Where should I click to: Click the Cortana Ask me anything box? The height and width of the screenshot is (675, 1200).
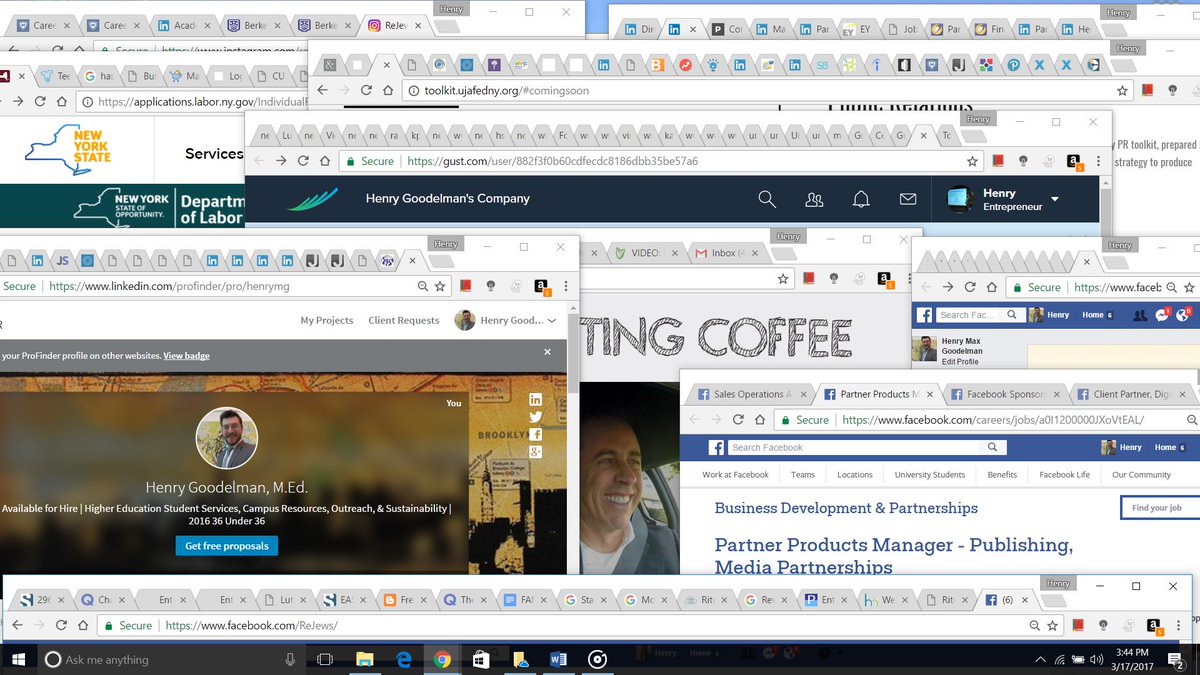coord(170,659)
